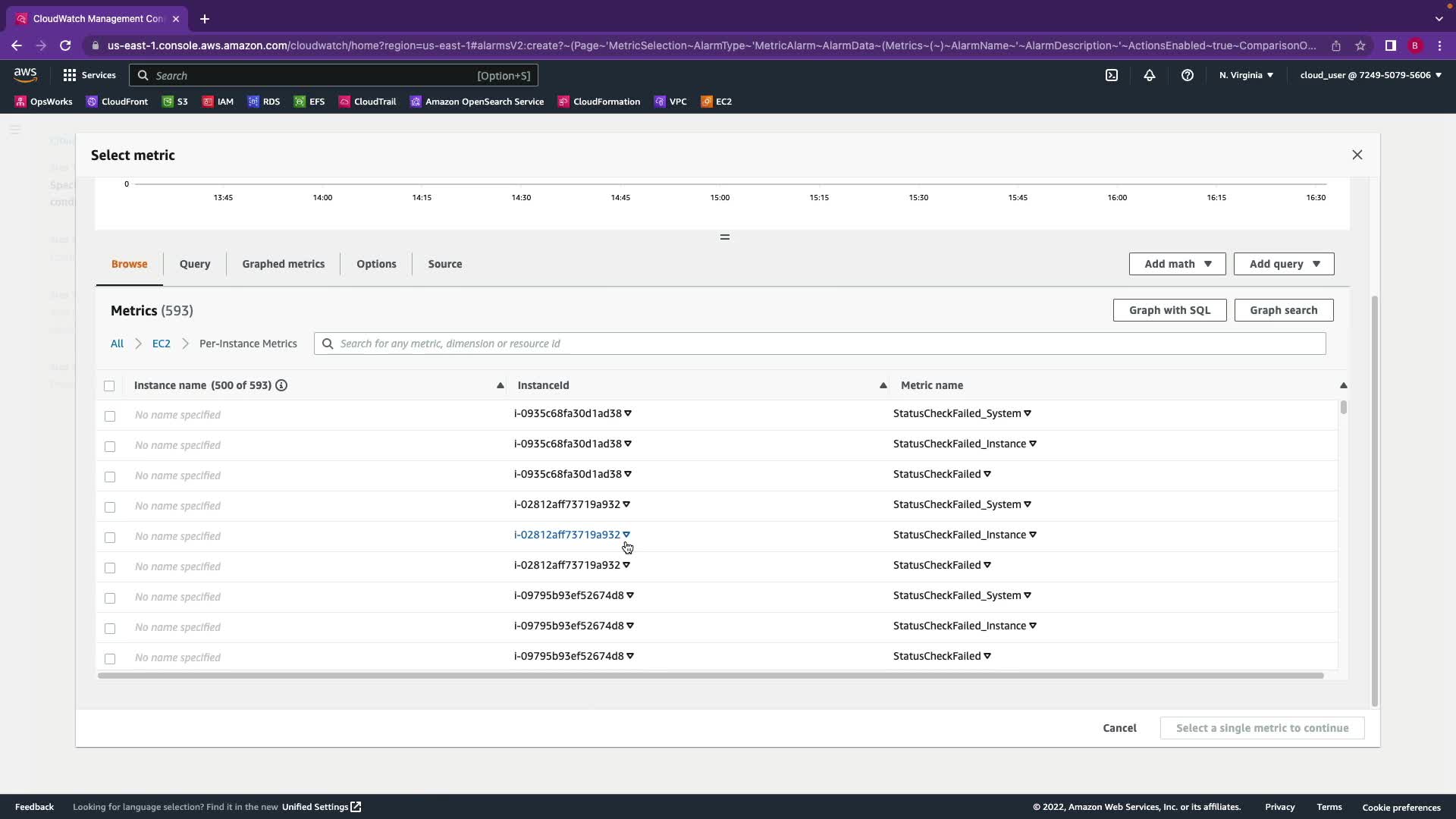Open AWS CloudShell icon in header
The image size is (1456, 819).
pyautogui.click(x=1111, y=75)
